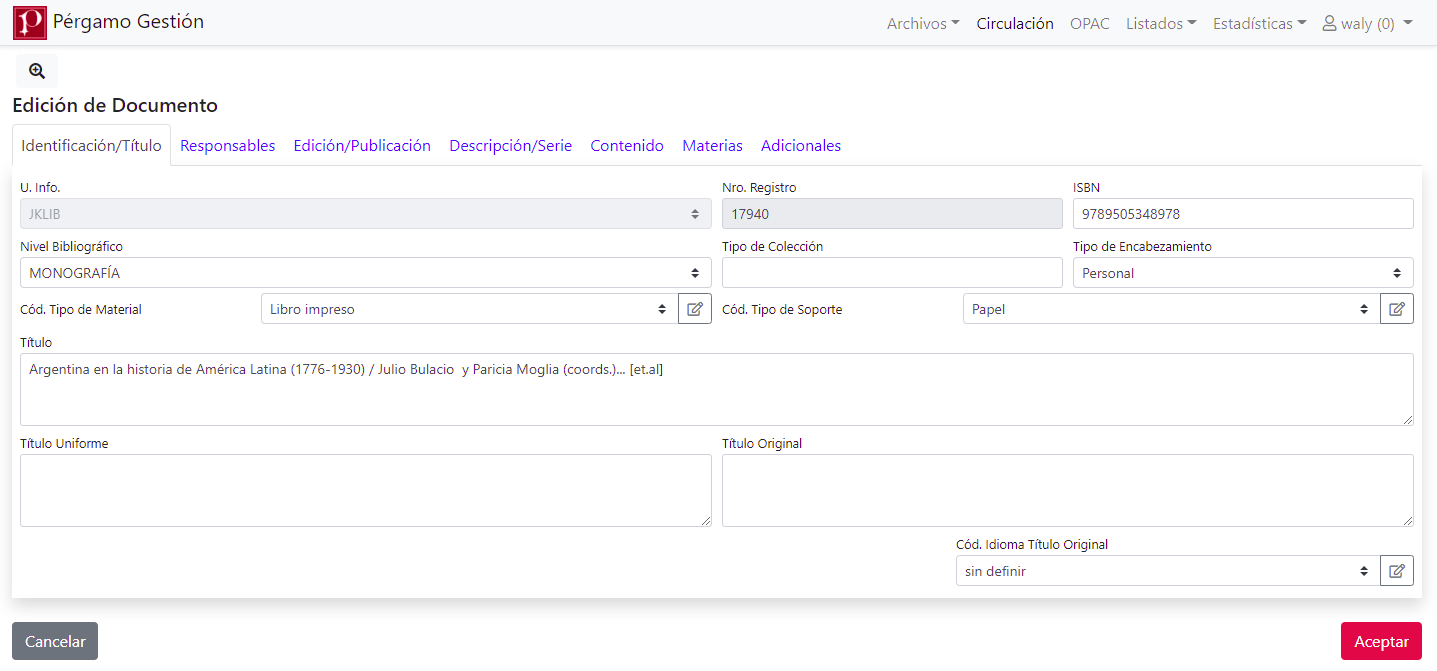Expand the sin definir language dropdown
The height and width of the screenshot is (671, 1437).
click(1166, 571)
